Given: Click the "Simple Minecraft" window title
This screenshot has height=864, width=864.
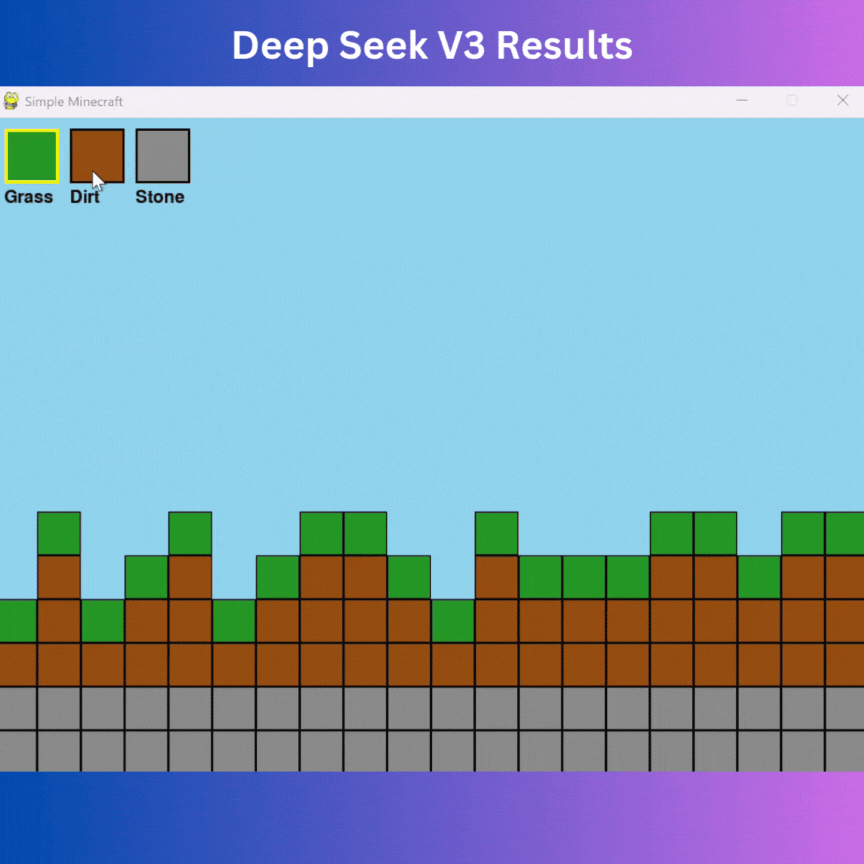Looking at the screenshot, I should (74, 101).
